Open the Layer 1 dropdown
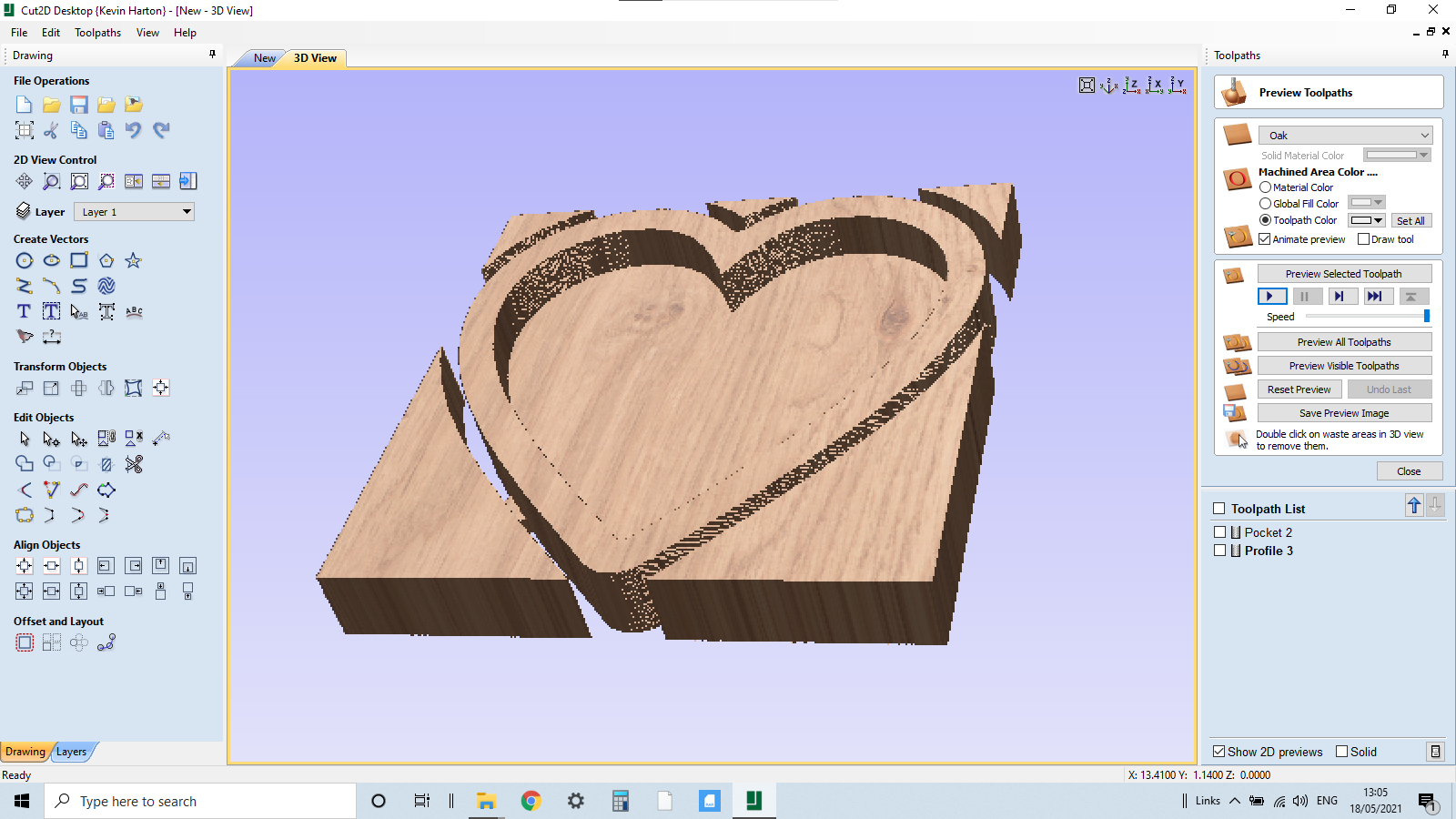1456x819 pixels. (134, 212)
